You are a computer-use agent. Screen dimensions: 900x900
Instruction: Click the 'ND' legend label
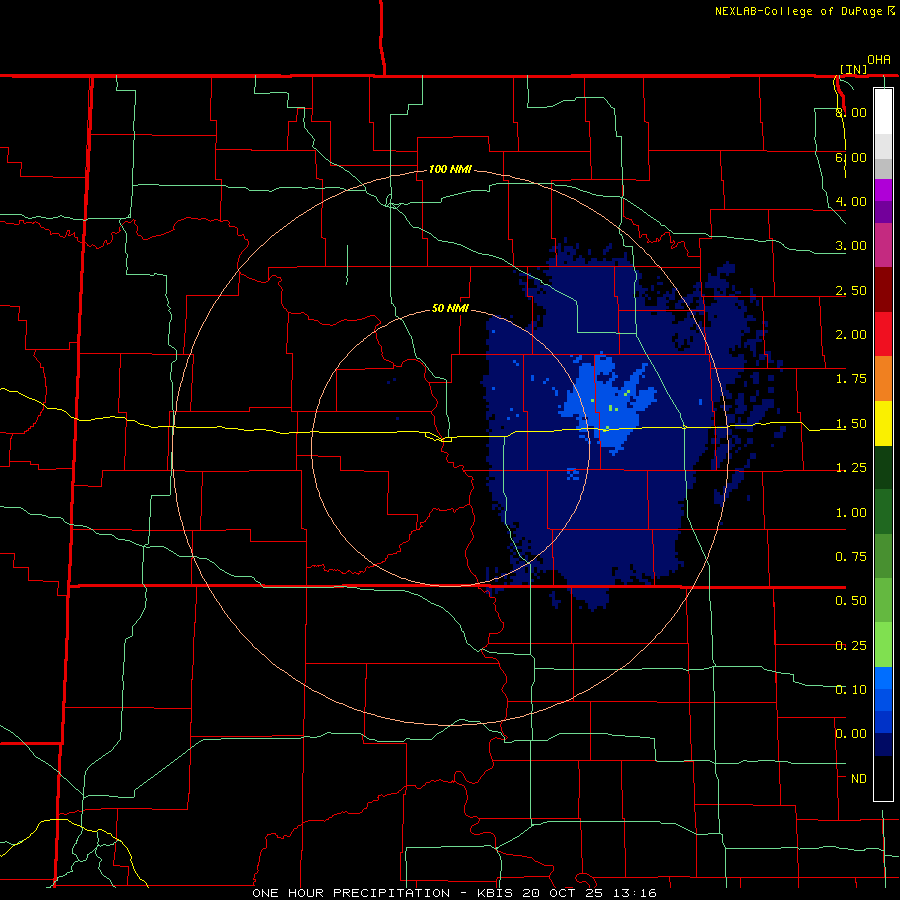pyautogui.click(x=859, y=778)
